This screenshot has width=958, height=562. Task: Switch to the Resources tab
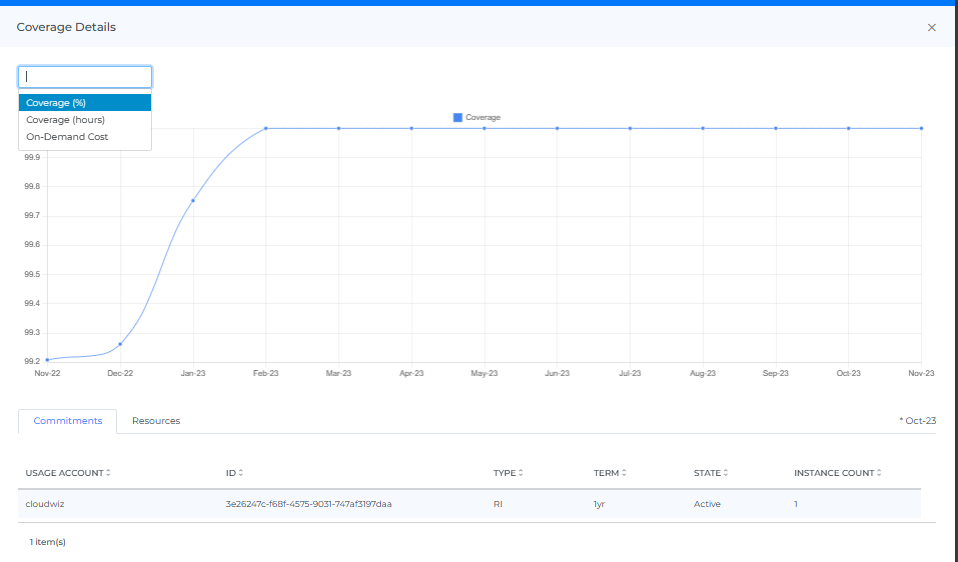pos(156,421)
